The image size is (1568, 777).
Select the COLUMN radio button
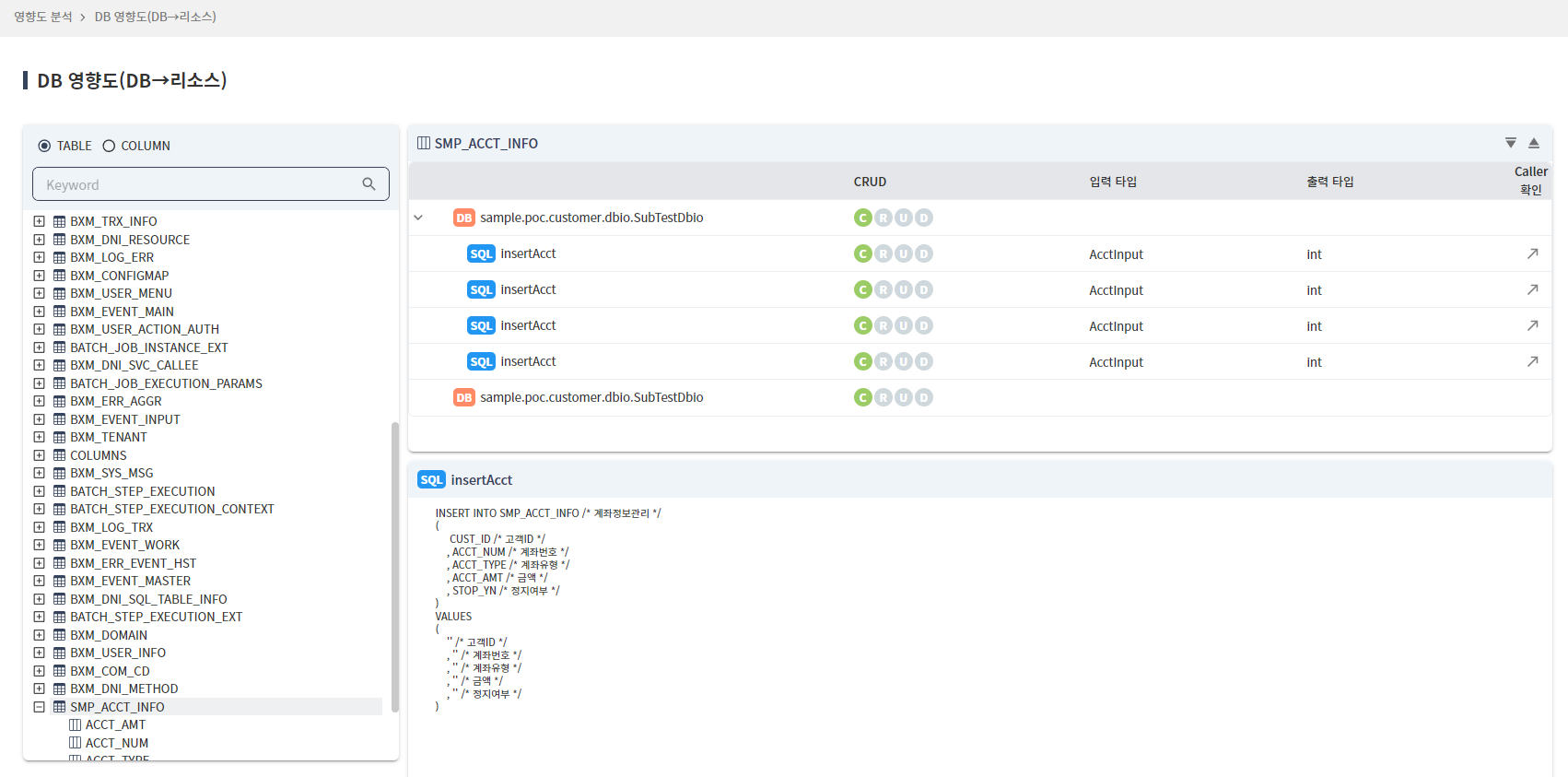[109, 146]
